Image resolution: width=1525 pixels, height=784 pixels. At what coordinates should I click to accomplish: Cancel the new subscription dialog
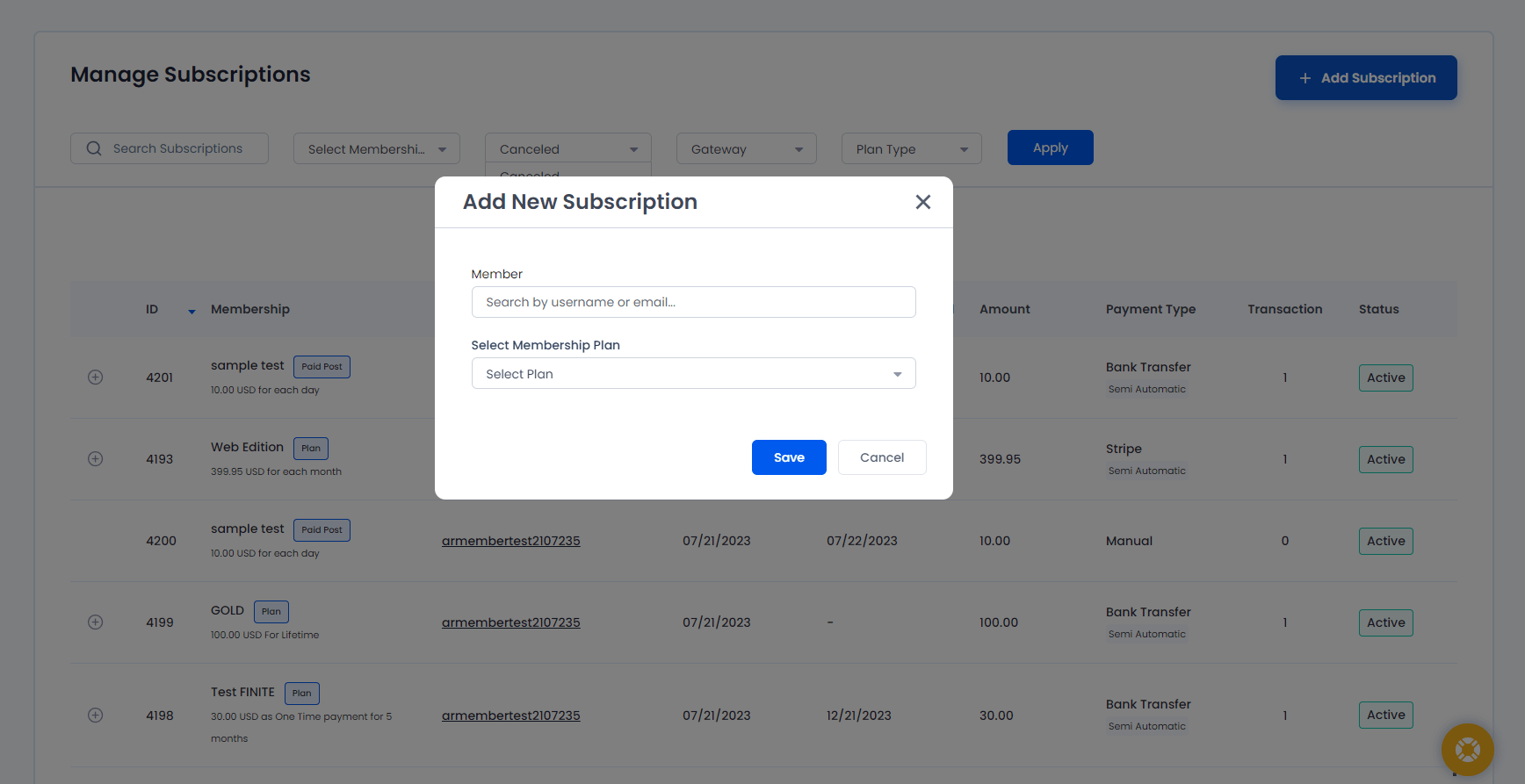881,457
